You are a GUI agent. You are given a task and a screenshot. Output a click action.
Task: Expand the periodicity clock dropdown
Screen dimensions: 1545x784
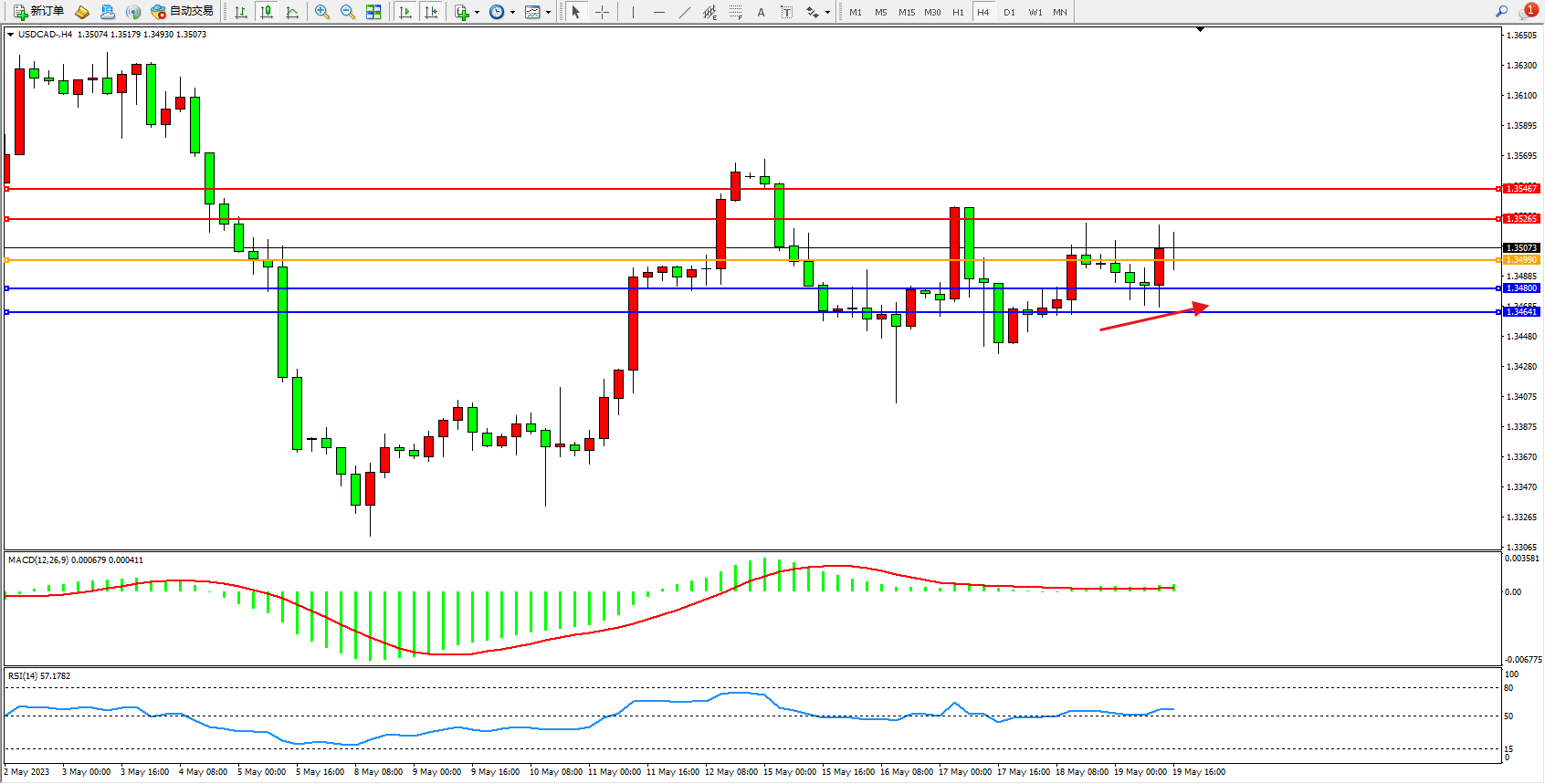(512, 13)
